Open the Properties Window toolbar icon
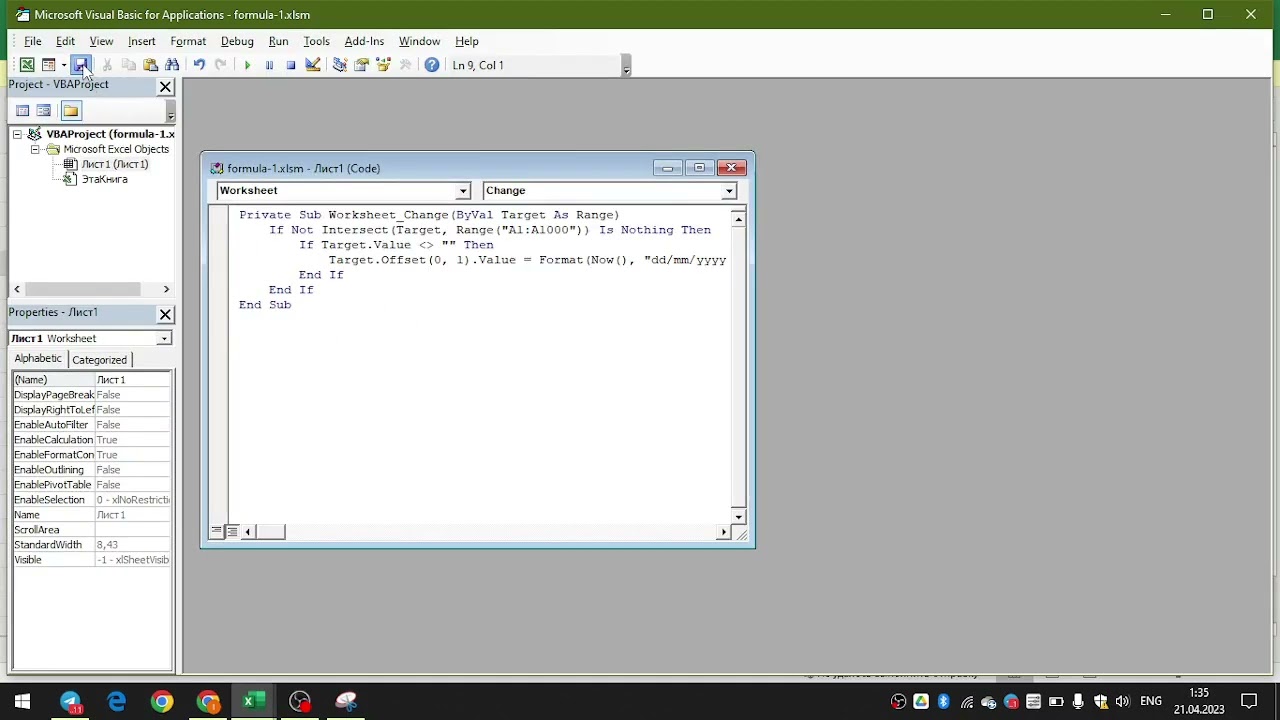This screenshot has width=1280, height=720. point(362,65)
